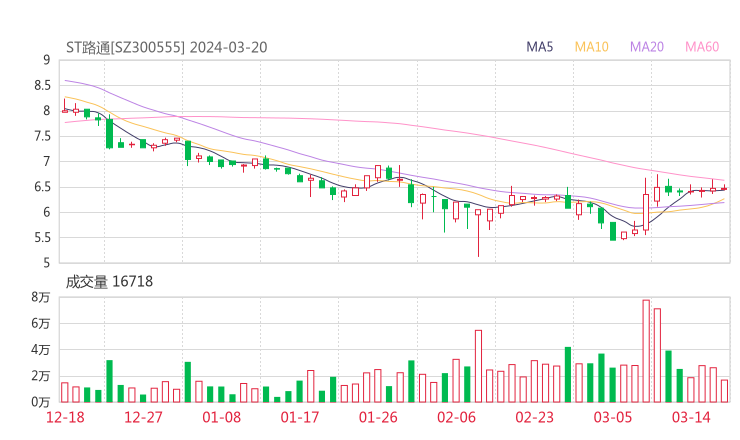Click the 7.5 price axis label
740x440 pixels.
point(42,136)
